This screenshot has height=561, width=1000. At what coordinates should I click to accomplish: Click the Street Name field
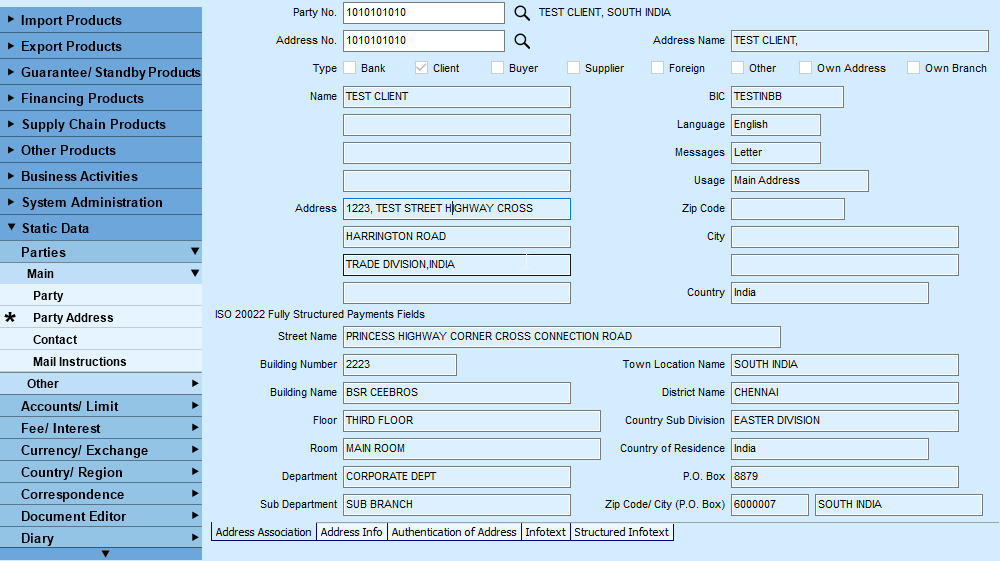(x=562, y=337)
